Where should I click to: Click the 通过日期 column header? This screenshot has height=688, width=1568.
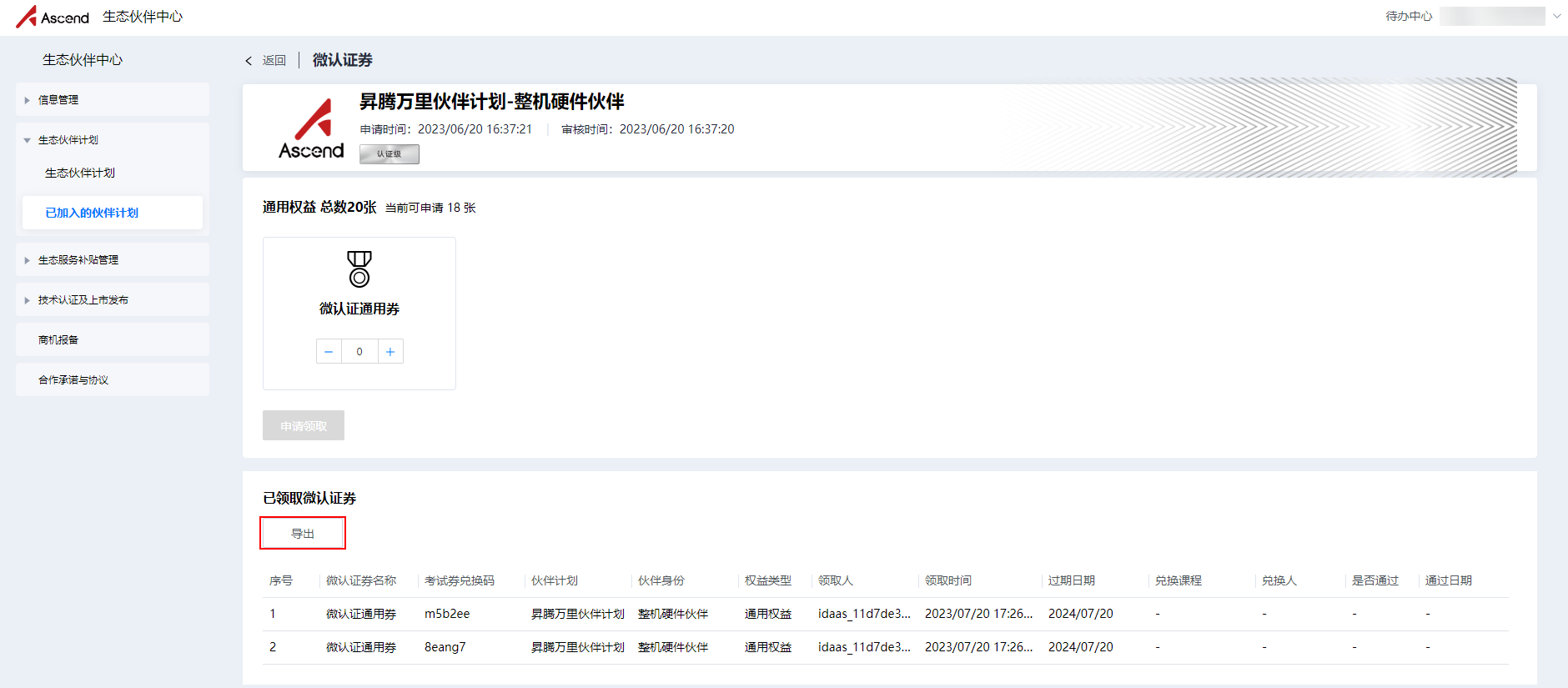pos(1449,580)
